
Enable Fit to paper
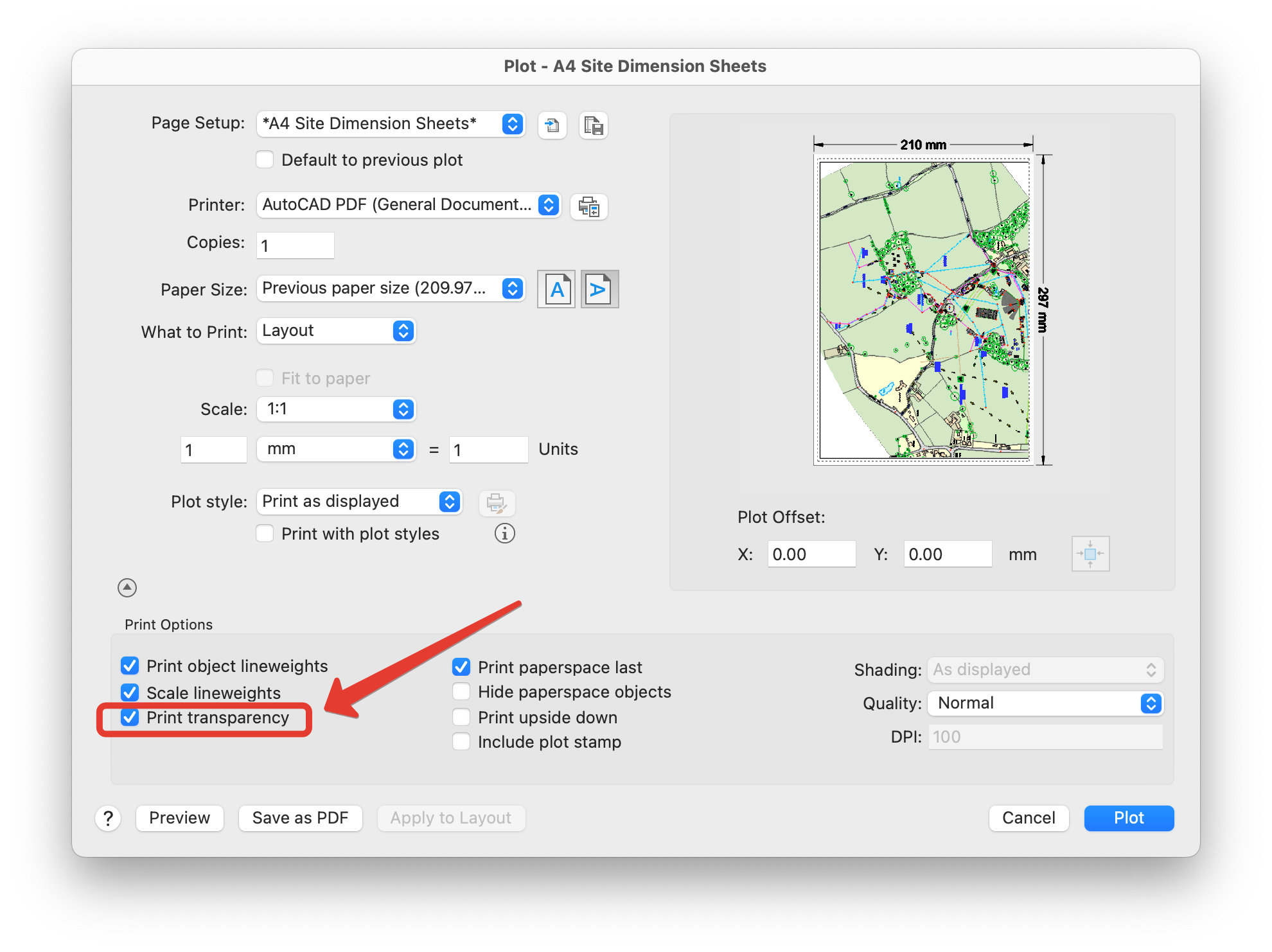(265, 378)
